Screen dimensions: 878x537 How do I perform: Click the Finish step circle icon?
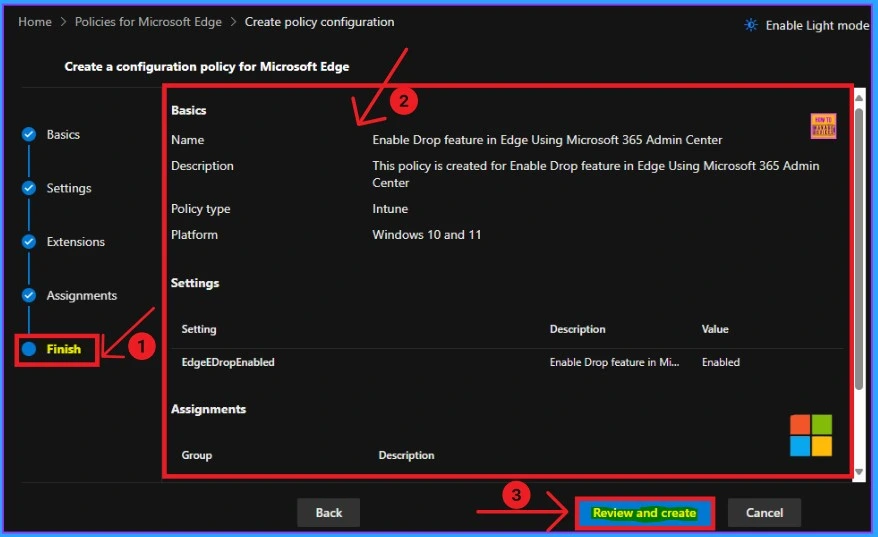pyautogui.click(x=29, y=349)
